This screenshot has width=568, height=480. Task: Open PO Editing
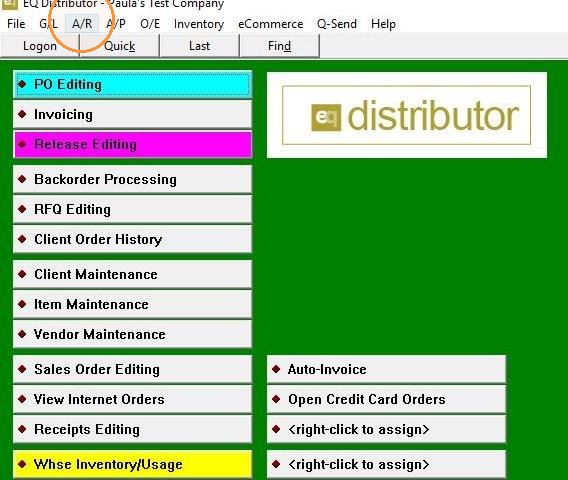pyautogui.click(x=132, y=84)
